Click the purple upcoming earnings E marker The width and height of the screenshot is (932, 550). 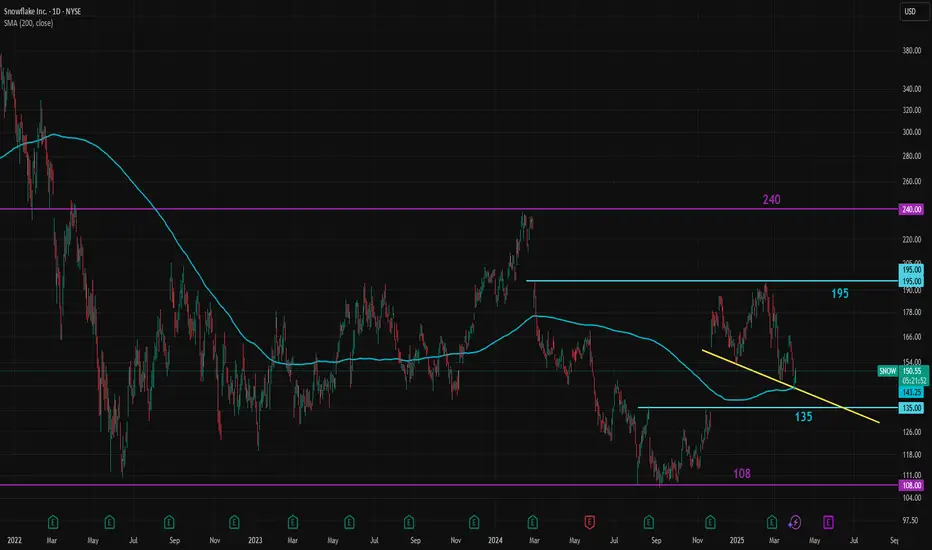point(828,522)
